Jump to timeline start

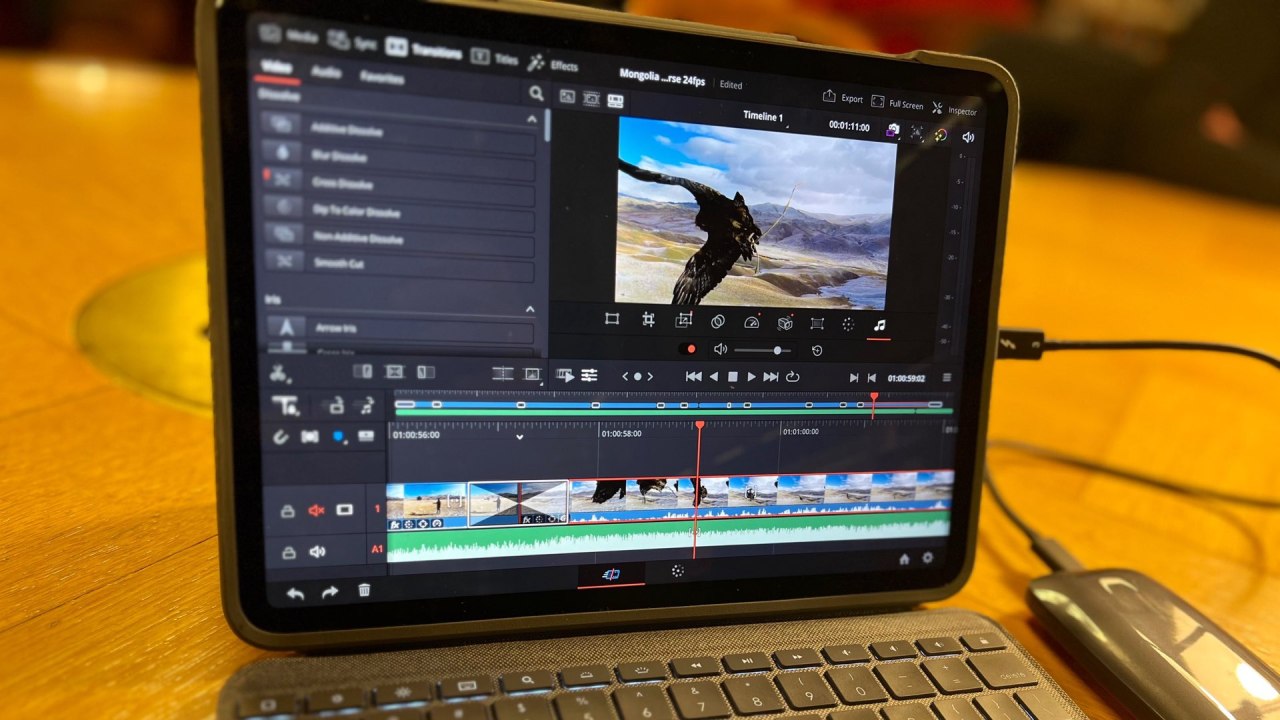click(693, 376)
